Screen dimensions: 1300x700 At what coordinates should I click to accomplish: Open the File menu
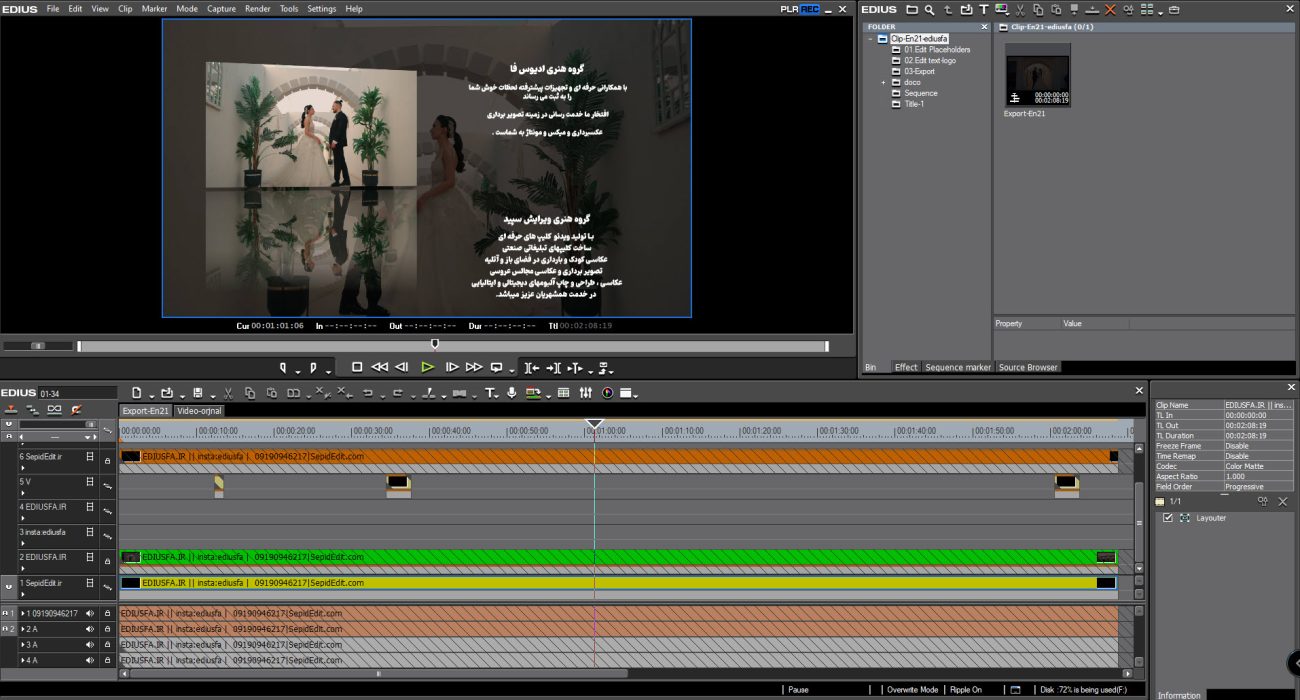point(53,8)
